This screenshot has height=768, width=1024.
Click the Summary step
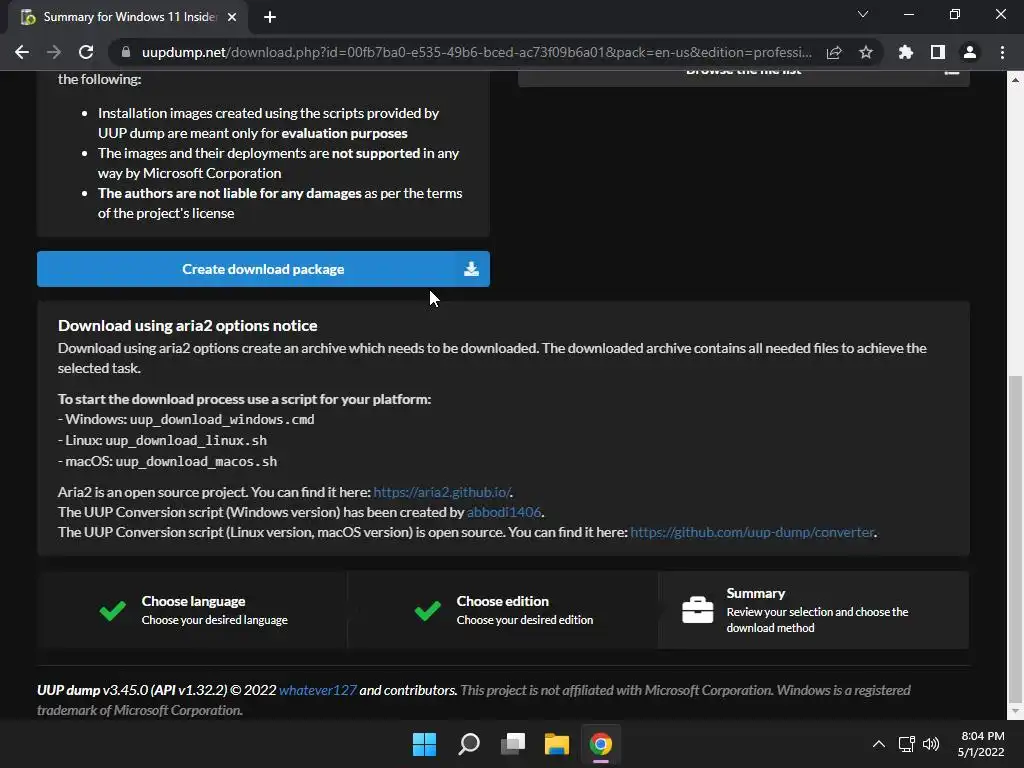click(814, 610)
